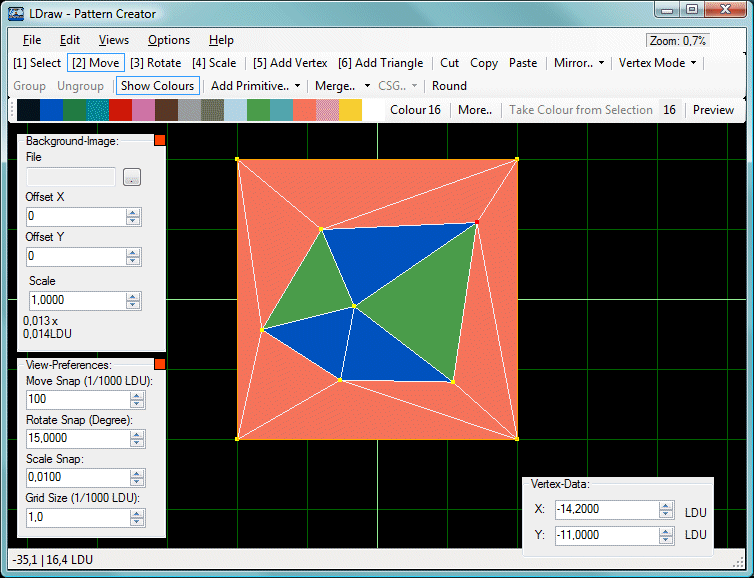The height and width of the screenshot is (578, 754).
Task: Pick the teal dotted colour swatch
Action: tap(98, 110)
